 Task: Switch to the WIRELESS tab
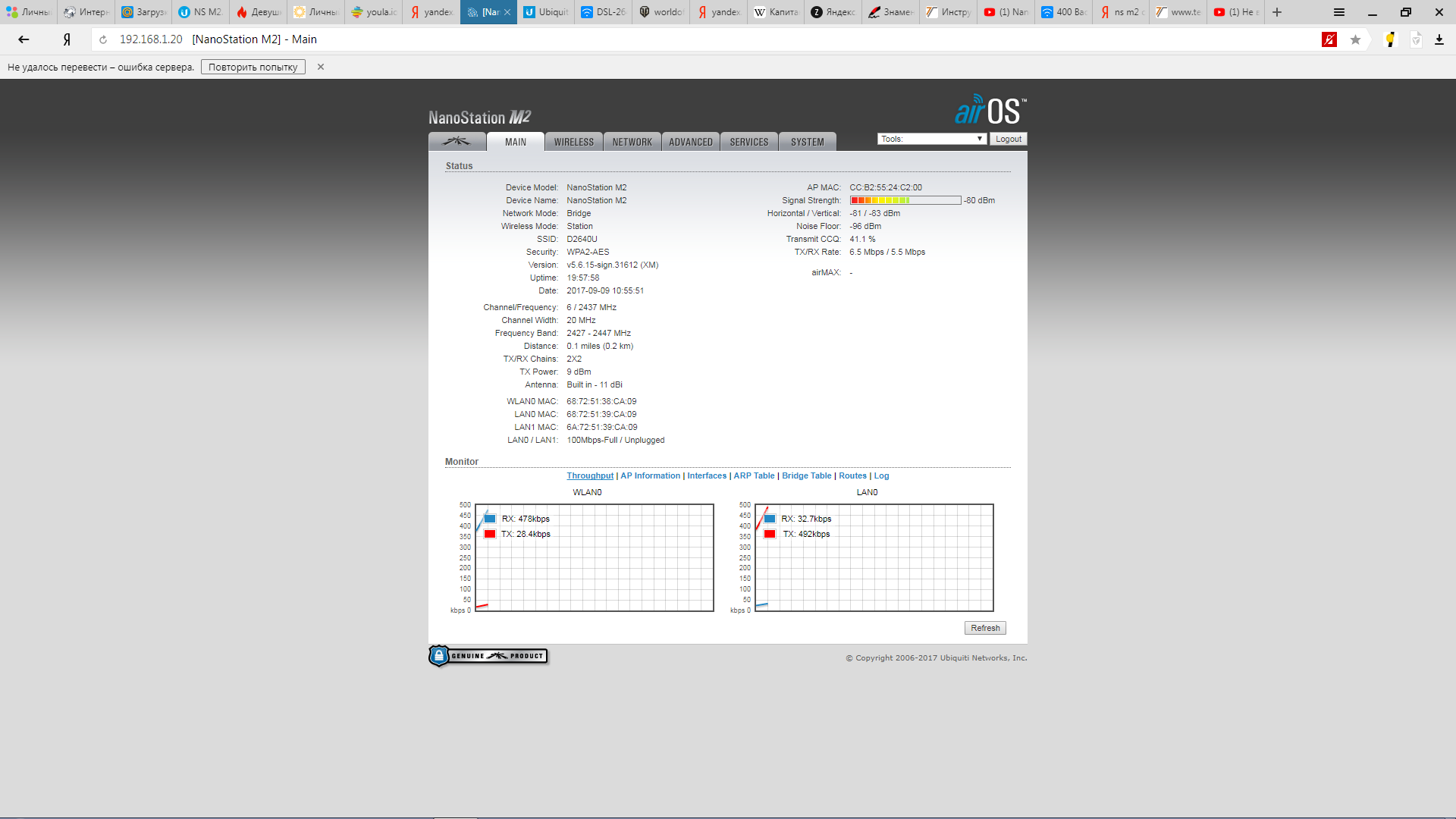(573, 142)
